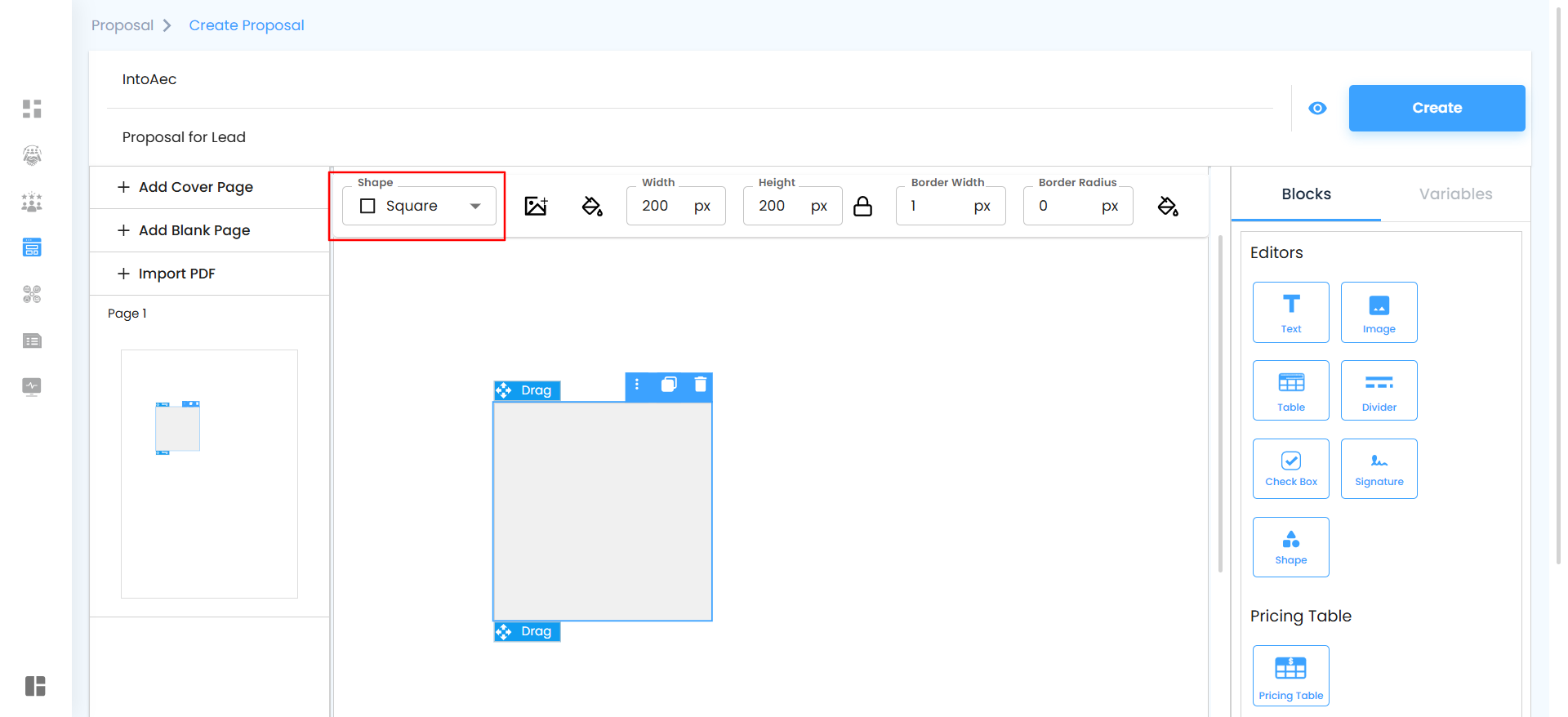Click the layout panel icon at sidebar bottom
Image resolution: width=1568 pixels, height=717 pixels.
35,686
